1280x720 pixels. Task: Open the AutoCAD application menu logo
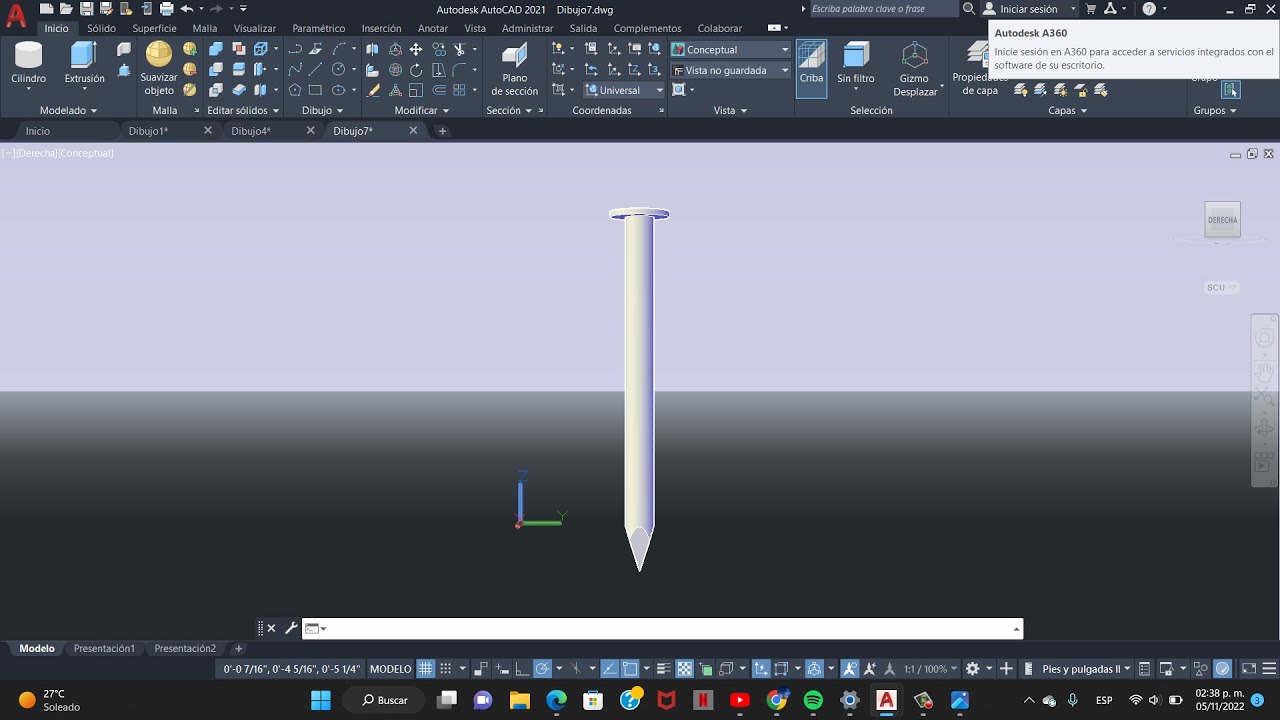point(15,15)
